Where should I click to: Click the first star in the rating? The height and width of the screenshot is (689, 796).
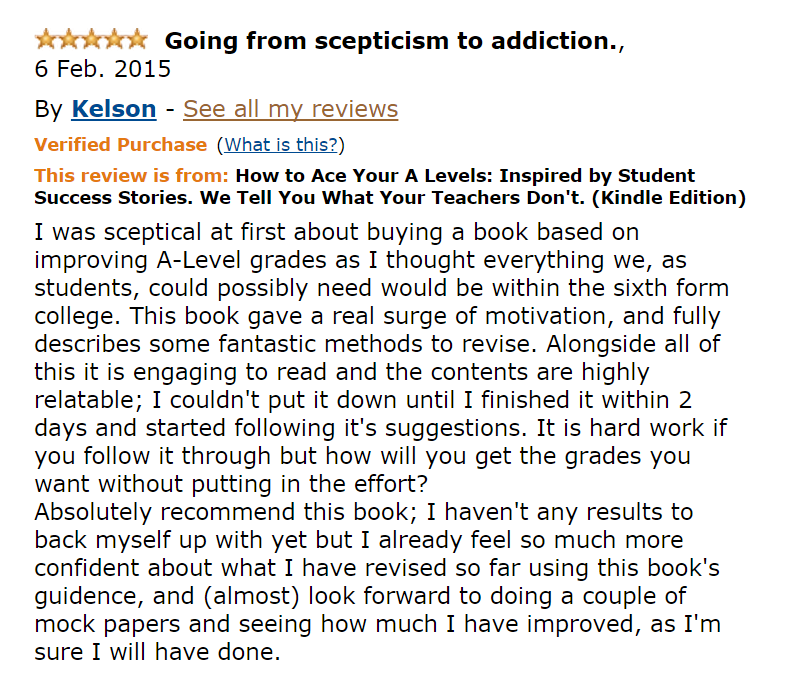[46, 40]
